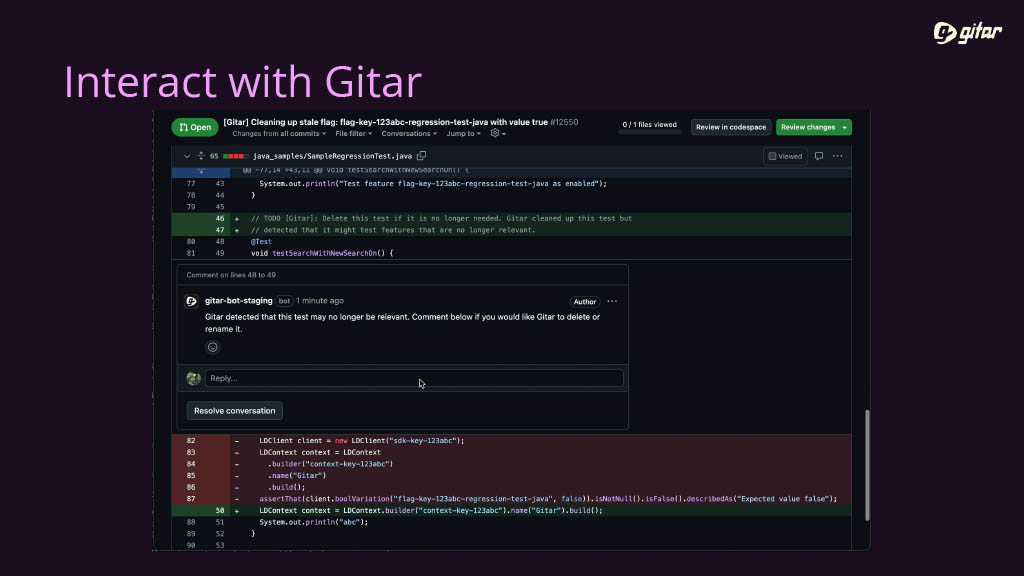Click the gitar-bot-staging avatar
This screenshot has width=1024, height=576.
(191, 301)
